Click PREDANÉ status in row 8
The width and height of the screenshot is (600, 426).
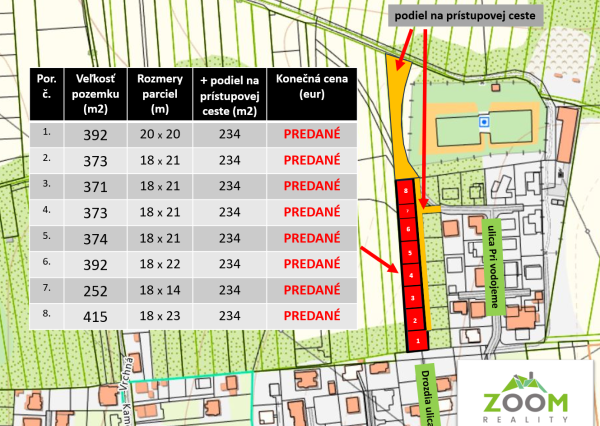click(309, 314)
